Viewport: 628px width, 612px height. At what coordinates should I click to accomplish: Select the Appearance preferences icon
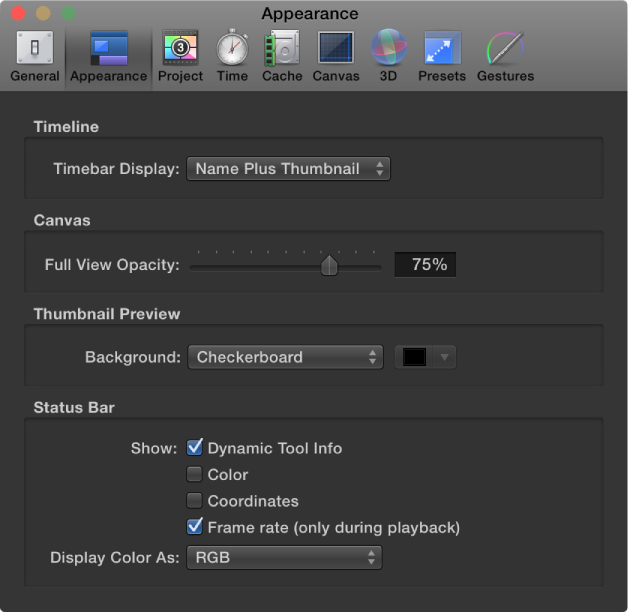point(109,57)
